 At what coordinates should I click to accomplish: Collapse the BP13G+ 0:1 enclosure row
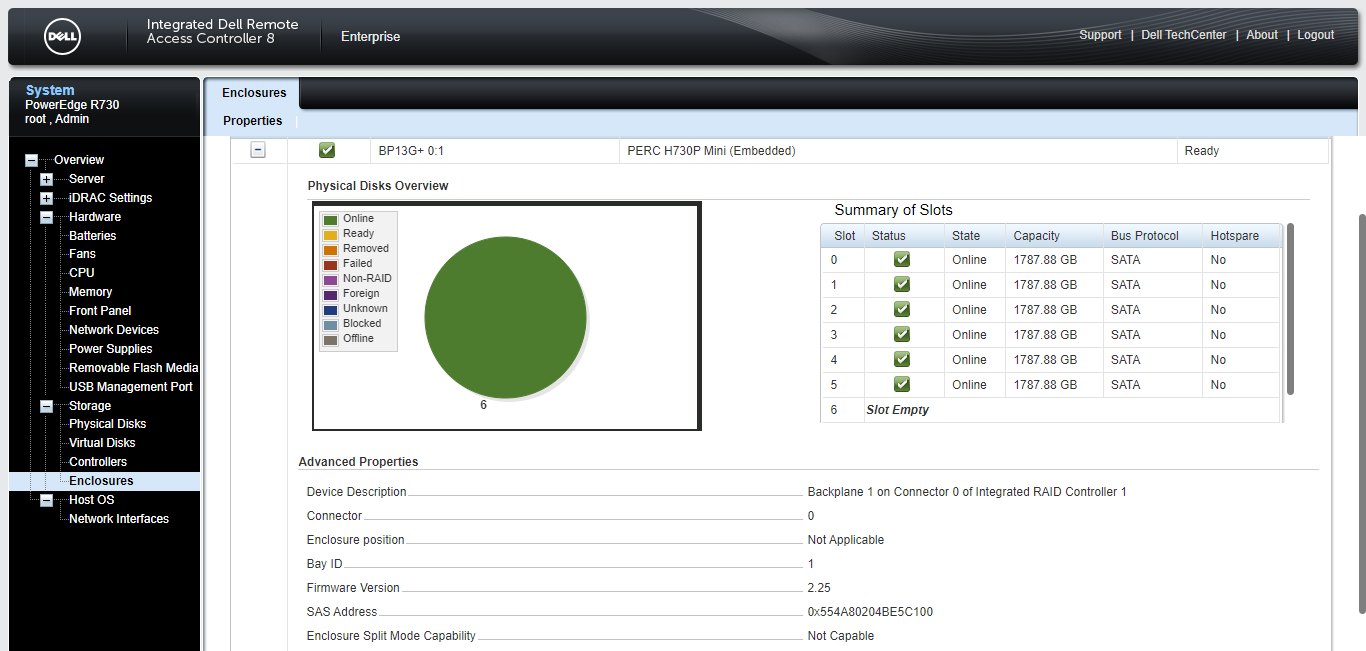(258, 150)
